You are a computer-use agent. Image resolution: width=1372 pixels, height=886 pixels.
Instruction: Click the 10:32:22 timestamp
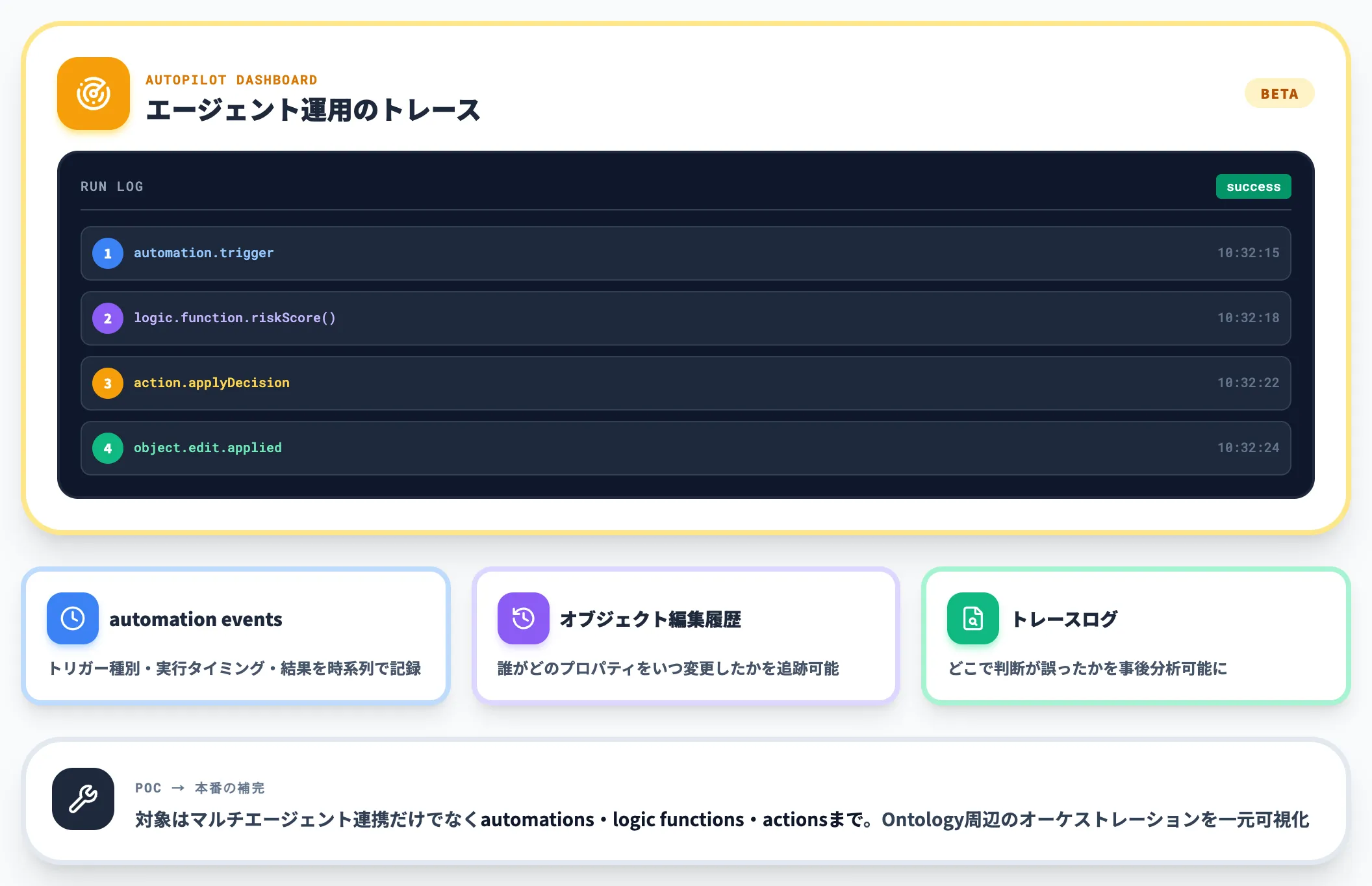pos(1248,383)
